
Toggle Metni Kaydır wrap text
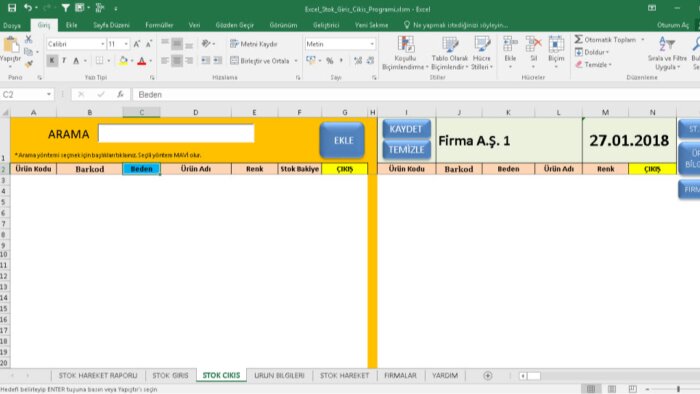[x=254, y=44]
